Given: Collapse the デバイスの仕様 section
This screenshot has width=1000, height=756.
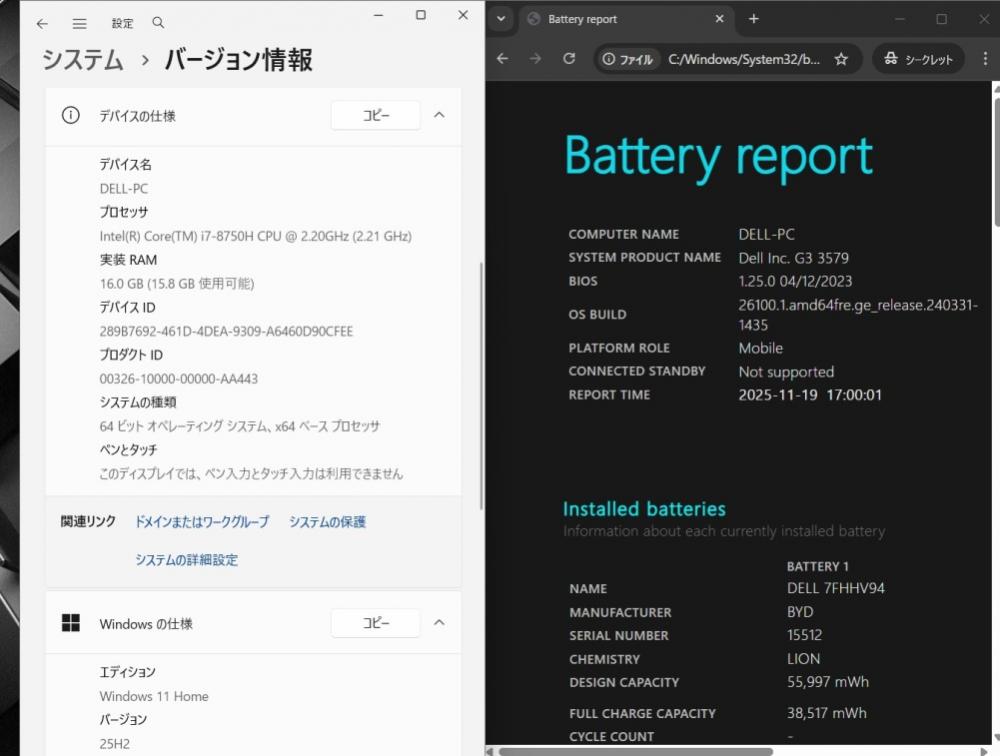Looking at the screenshot, I should (439, 115).
